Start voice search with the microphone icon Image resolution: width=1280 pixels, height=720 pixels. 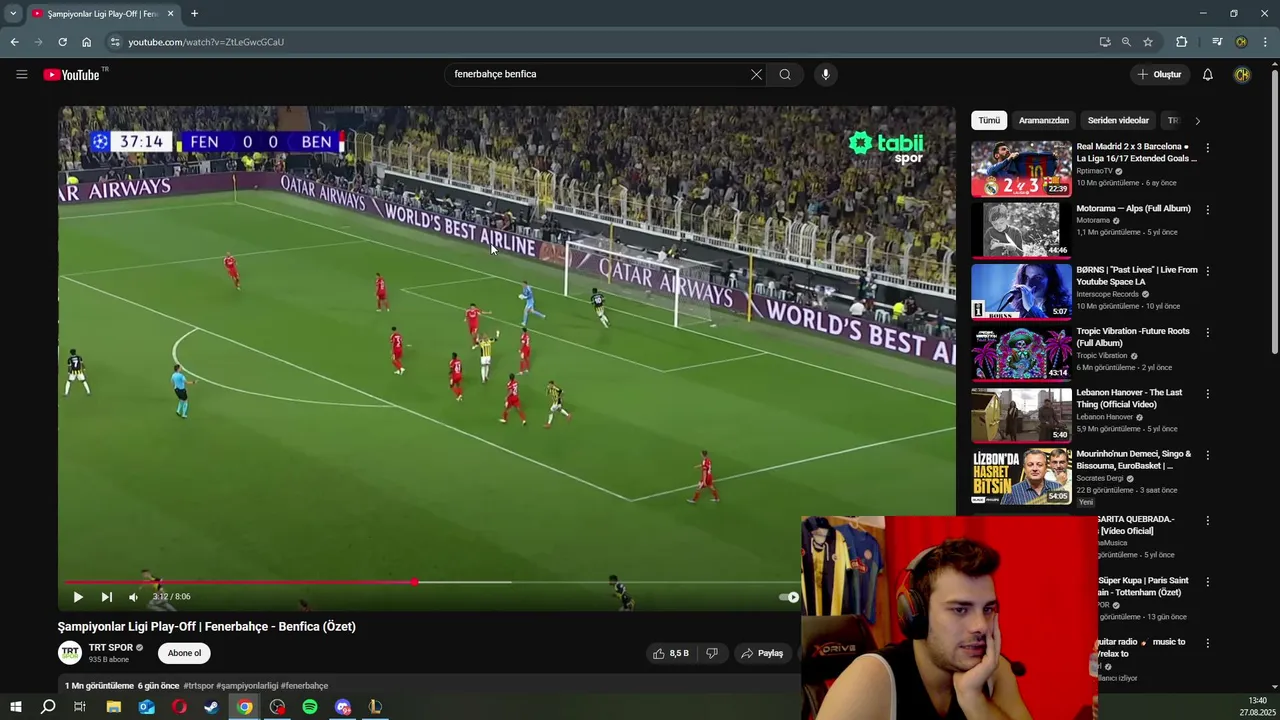(825, 74)
